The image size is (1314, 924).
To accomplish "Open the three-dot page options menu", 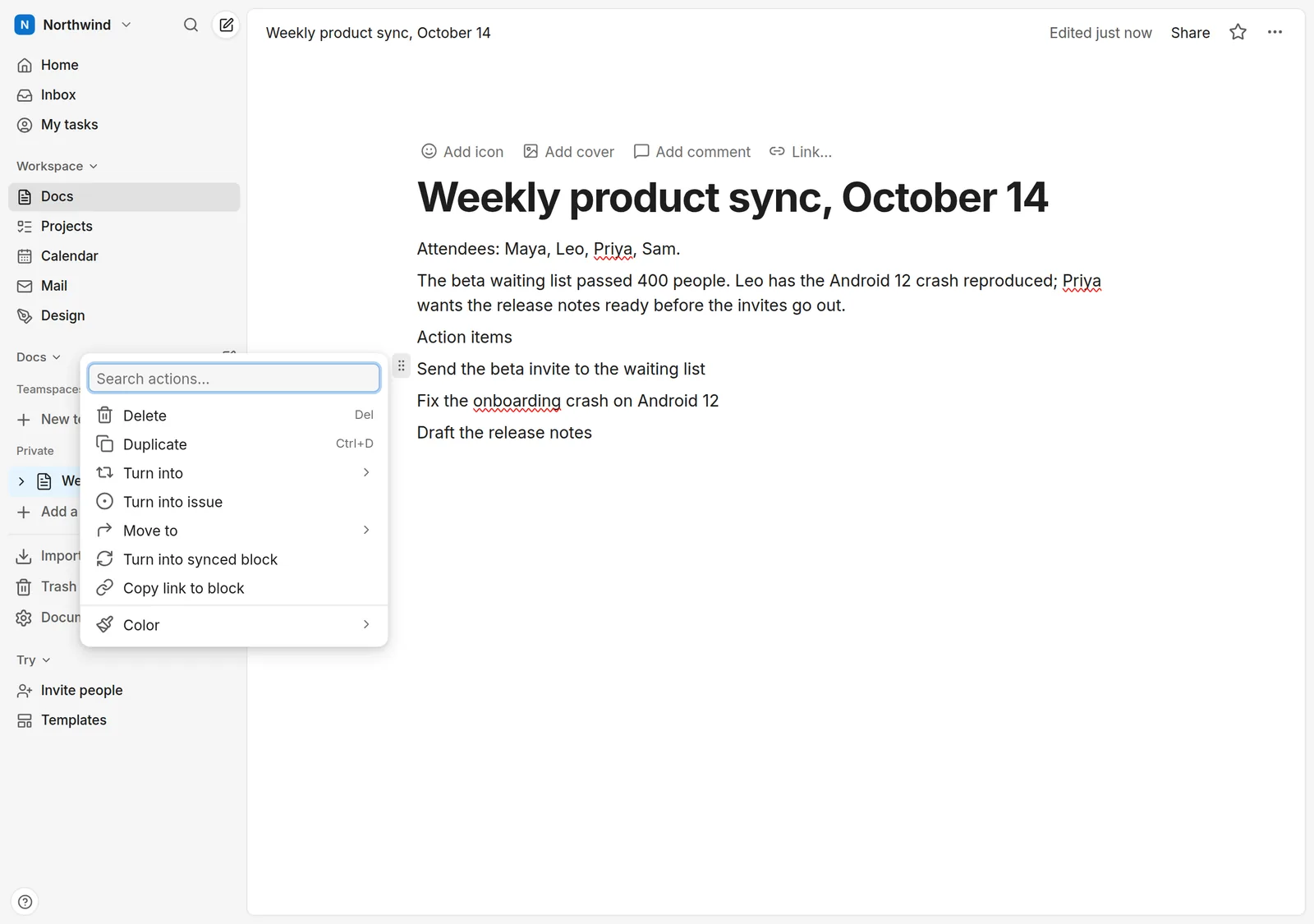I will (x=1275, y=32).
